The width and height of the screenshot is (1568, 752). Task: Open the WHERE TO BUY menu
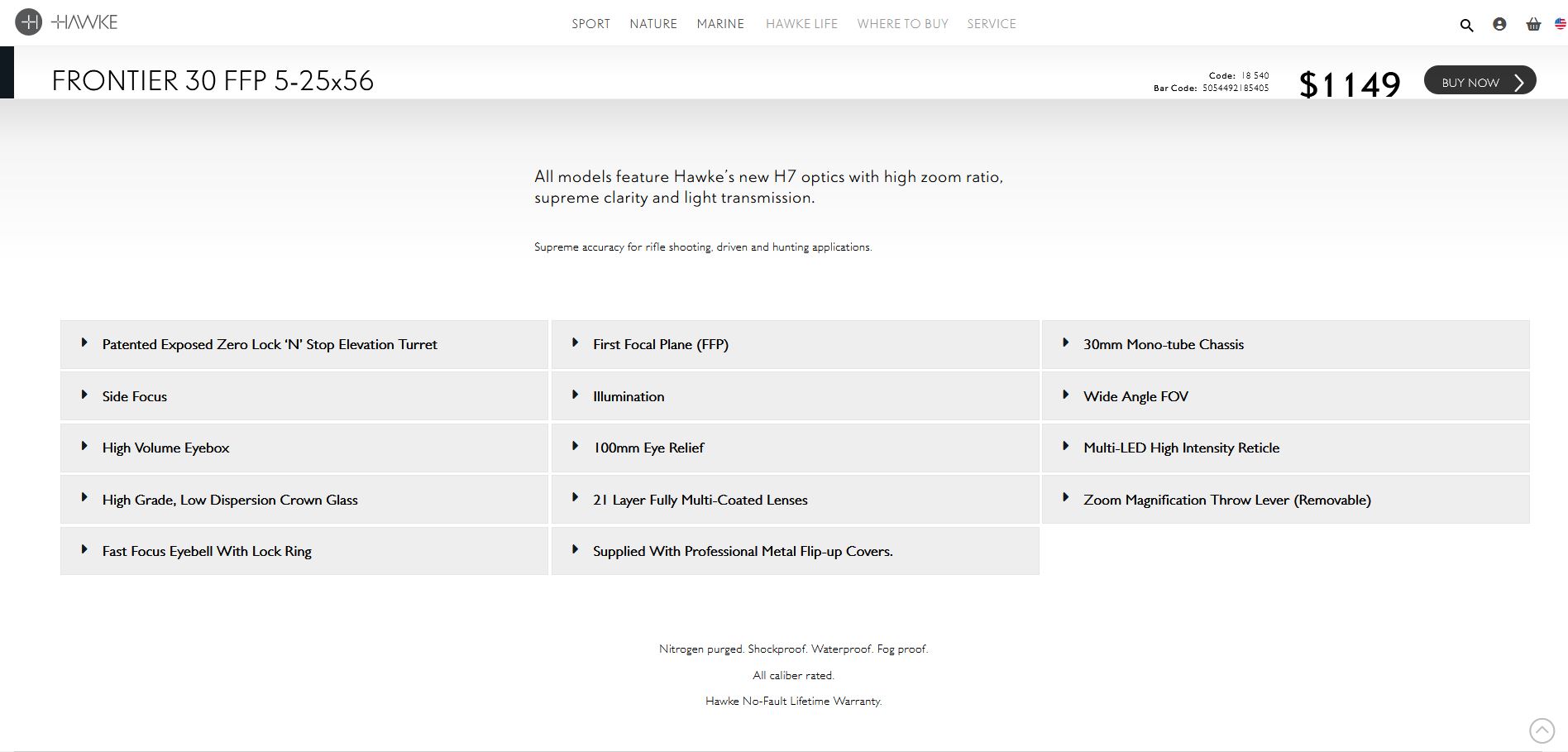click(x=902, y=24)
